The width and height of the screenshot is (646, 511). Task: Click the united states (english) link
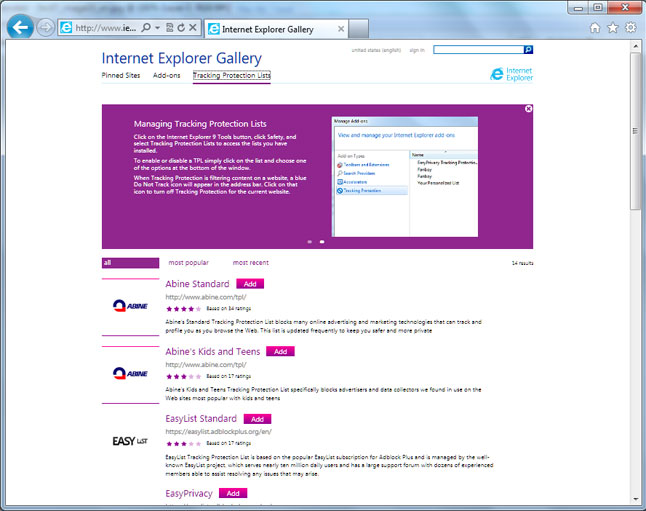pyautogui.click(x=376, y=50)
